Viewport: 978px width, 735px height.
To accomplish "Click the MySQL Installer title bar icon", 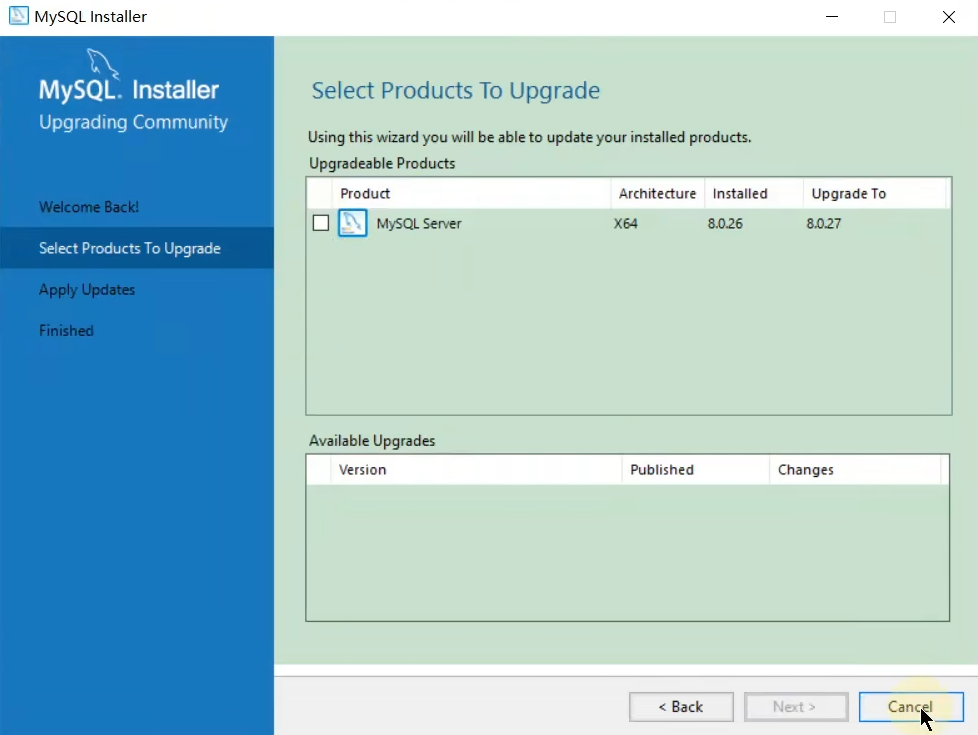I will 18,16.
